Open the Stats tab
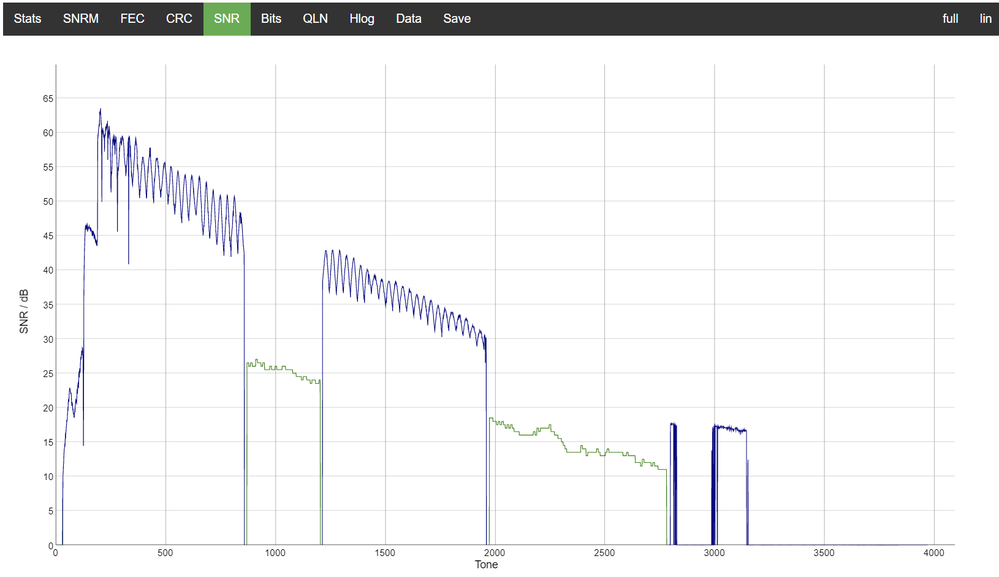Screen dimensions: 999x577 27,18
